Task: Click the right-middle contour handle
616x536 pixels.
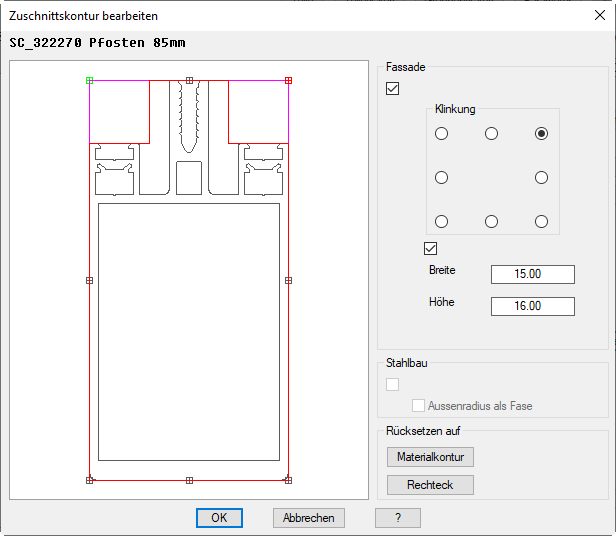Action: click(288, 281)
